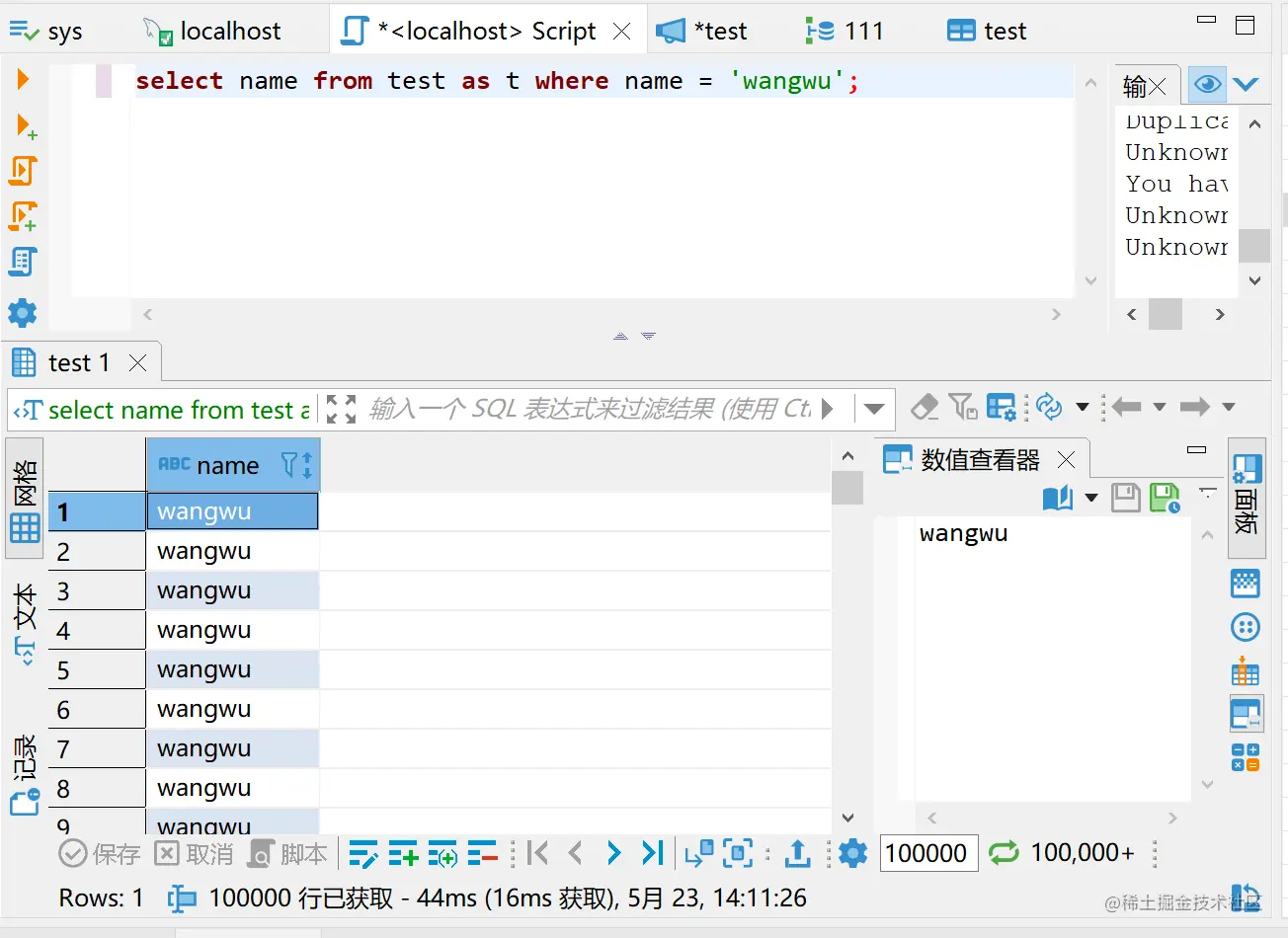Delete the current row icon
The width and height of the screenshot is (1288, 938).
pos(482,853)
